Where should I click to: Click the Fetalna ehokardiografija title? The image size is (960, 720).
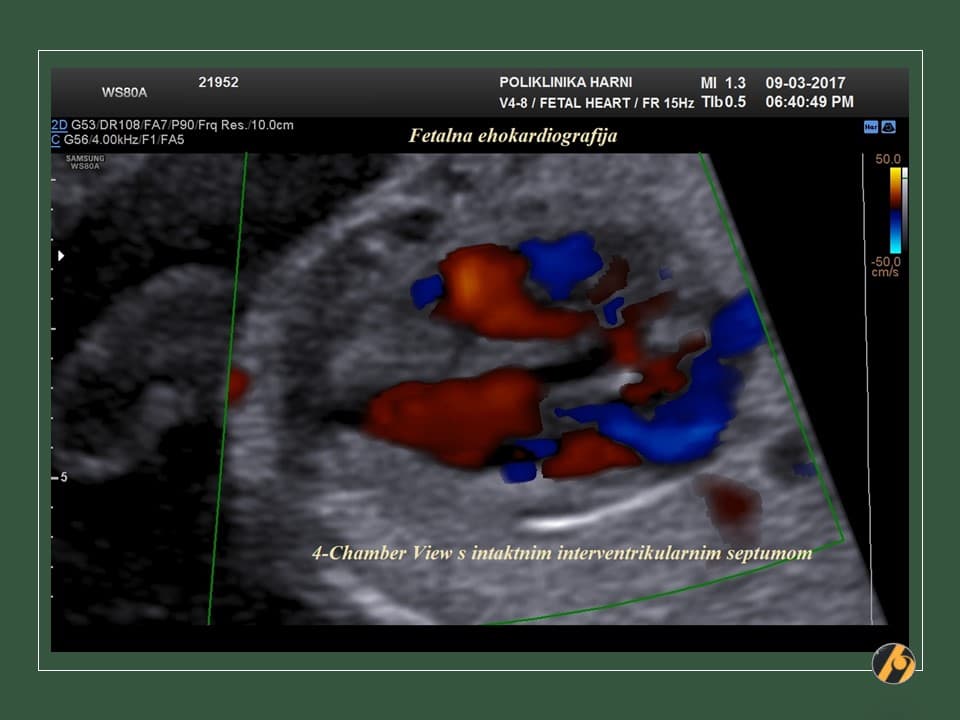point(513,136)
